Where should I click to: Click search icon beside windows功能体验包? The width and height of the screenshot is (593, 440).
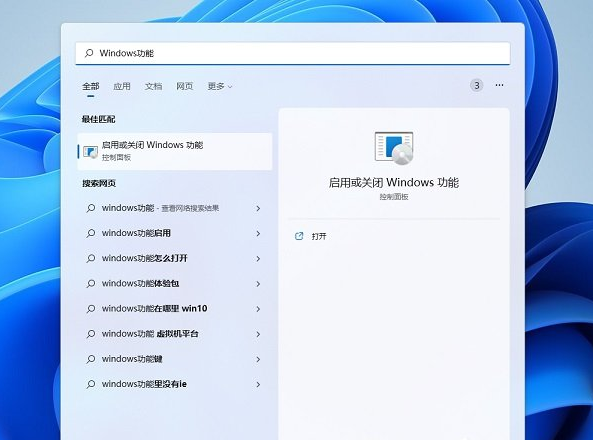click(x=91, y=284)
